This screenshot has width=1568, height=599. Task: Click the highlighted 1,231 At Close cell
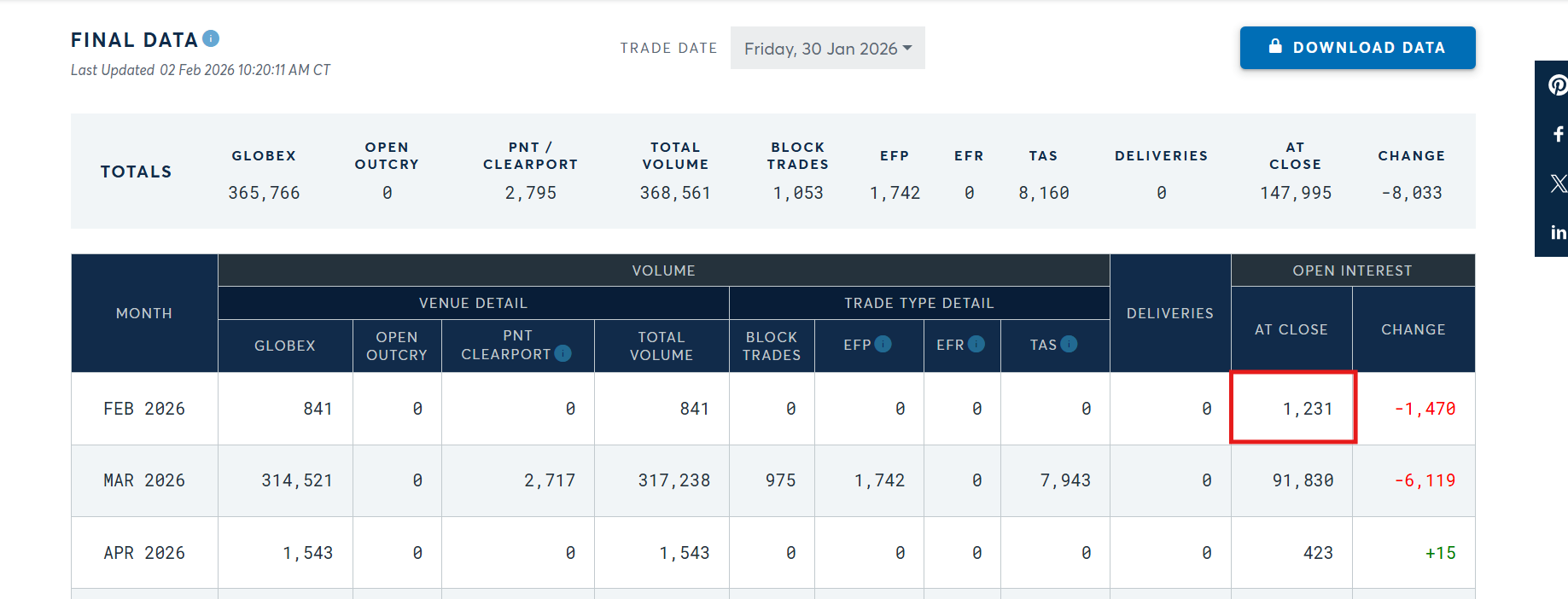(x=1293, y=408)
